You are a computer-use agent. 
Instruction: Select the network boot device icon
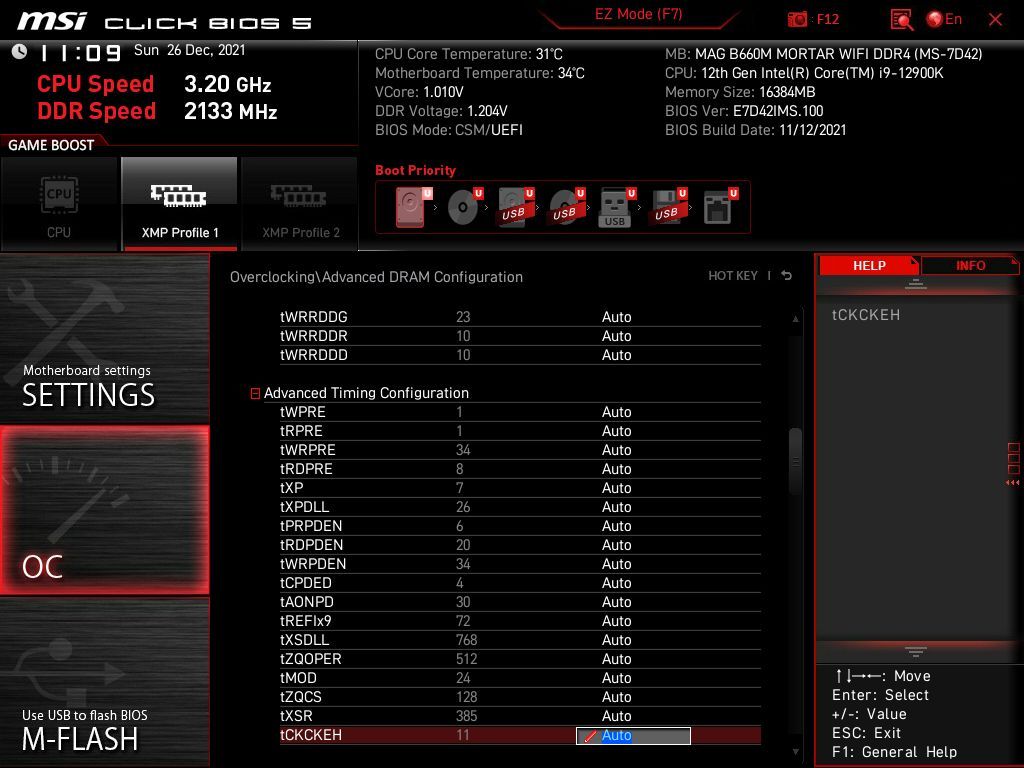tap(717, 208)
